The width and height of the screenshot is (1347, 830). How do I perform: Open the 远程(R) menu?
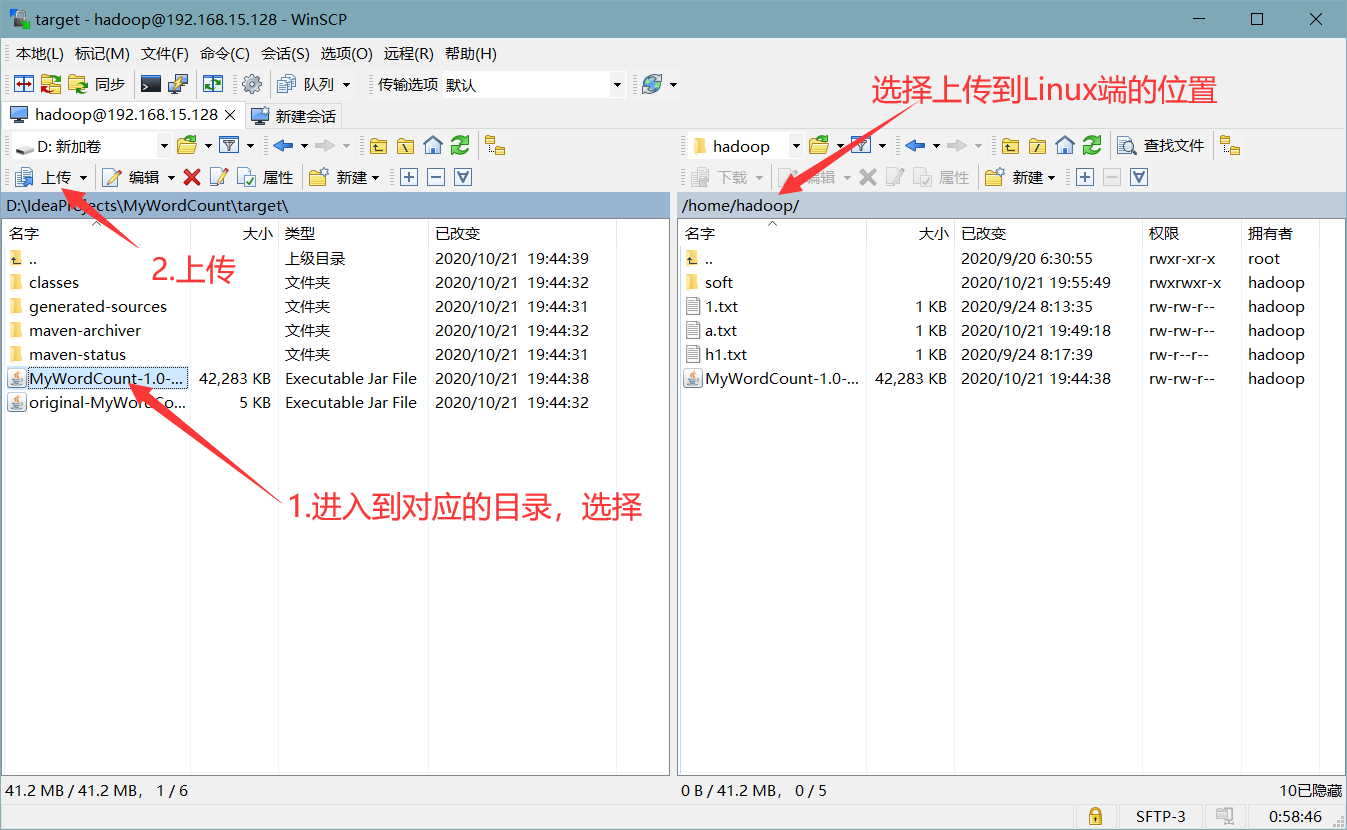coord(409,54)
